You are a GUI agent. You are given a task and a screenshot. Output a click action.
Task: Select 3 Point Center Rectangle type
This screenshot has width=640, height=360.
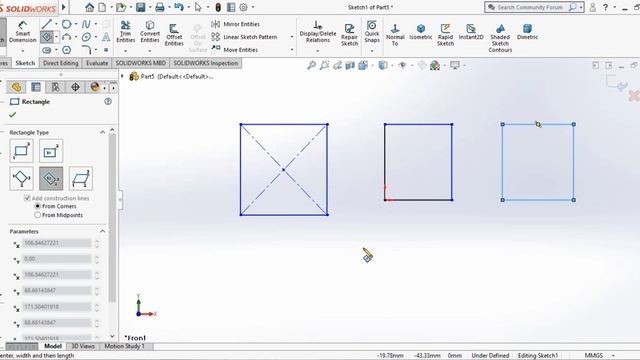51,178
